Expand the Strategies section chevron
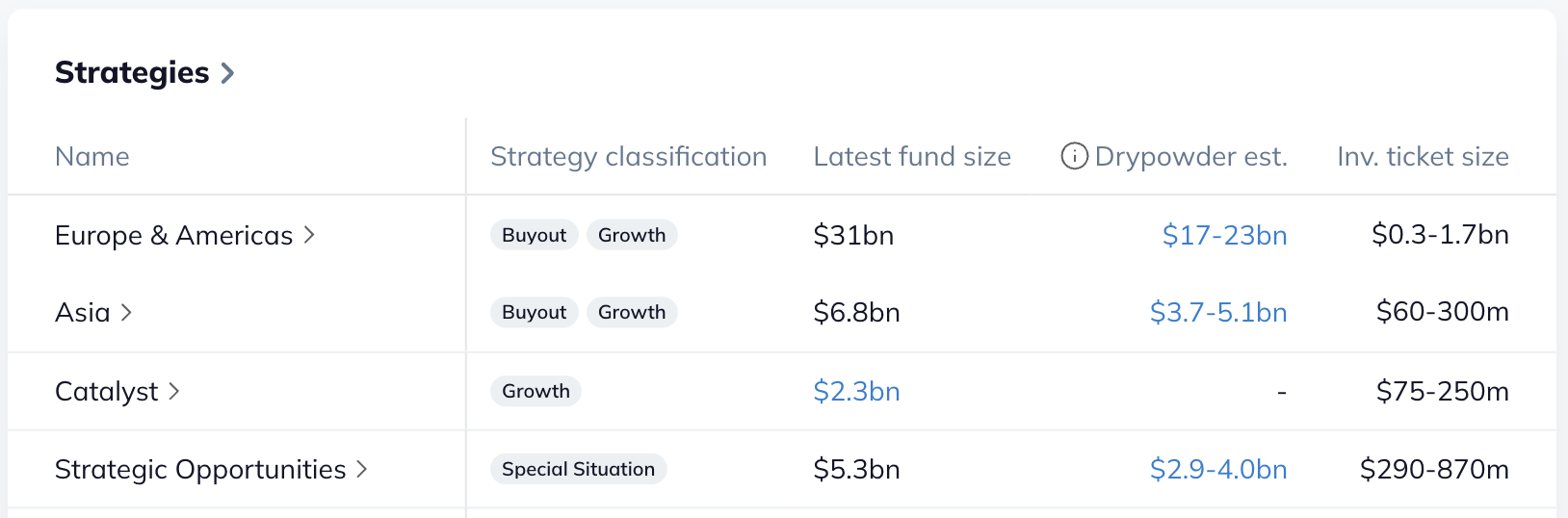The image size is (1568, 518). [228, 73]
